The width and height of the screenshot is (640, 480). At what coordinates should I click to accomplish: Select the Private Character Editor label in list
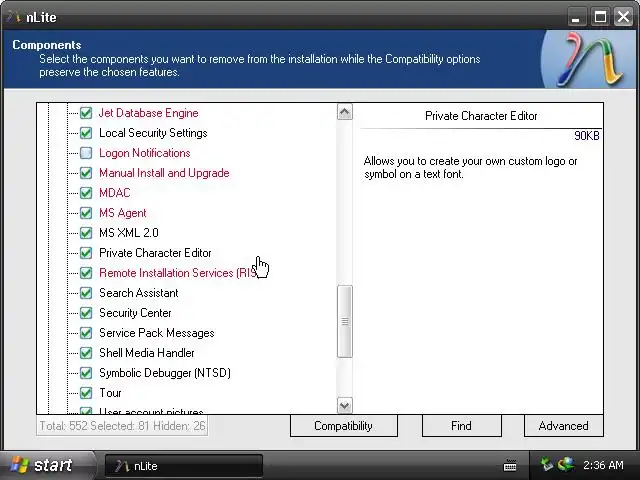point(155,253)
